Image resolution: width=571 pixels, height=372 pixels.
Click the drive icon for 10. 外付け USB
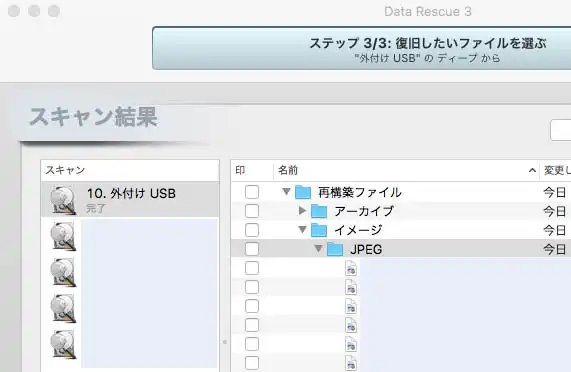(63, 200)
